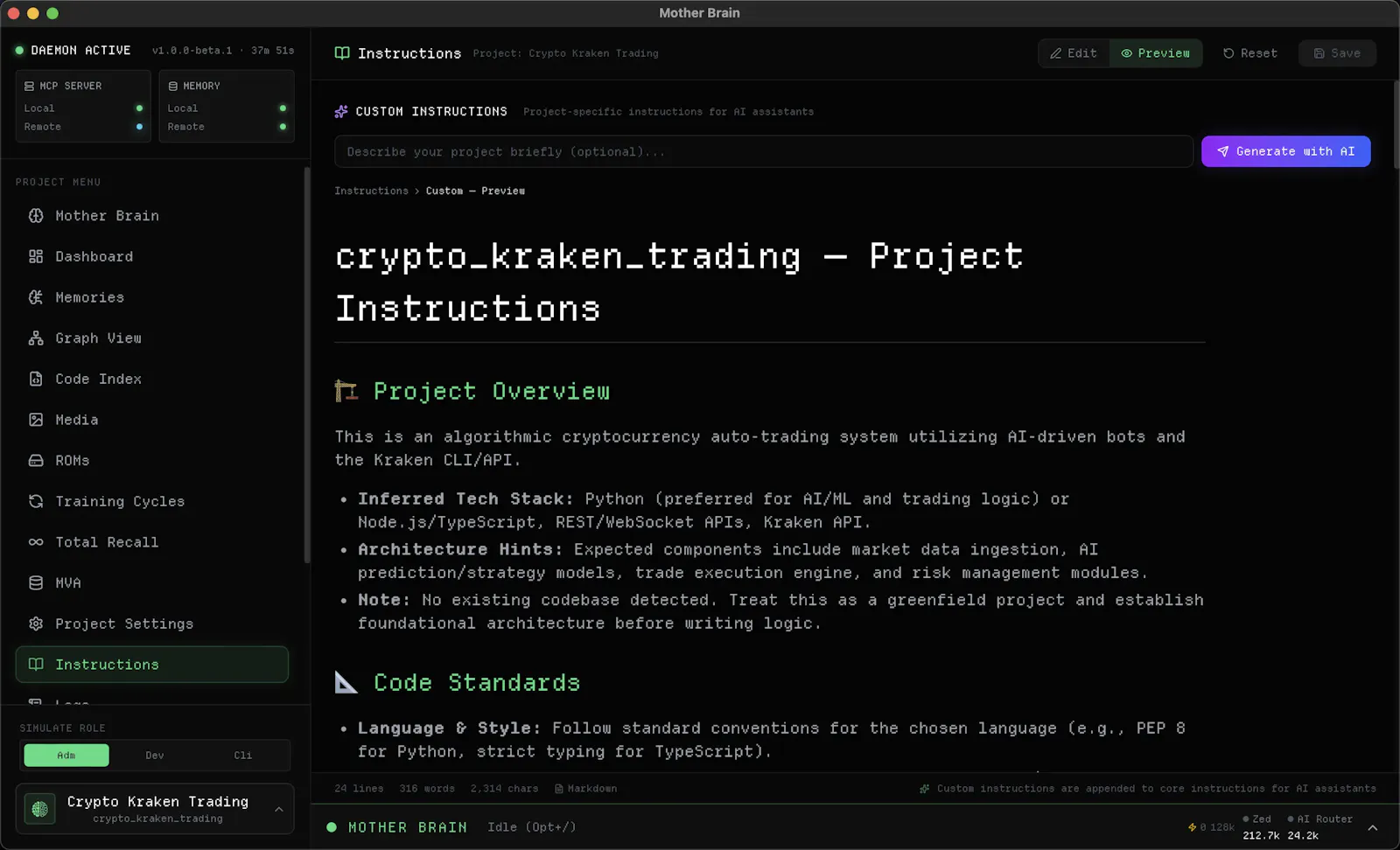This screenshot has height=850, width=1400.
Task: Click the Code Index file icon
Action: (x=36, y=379)
